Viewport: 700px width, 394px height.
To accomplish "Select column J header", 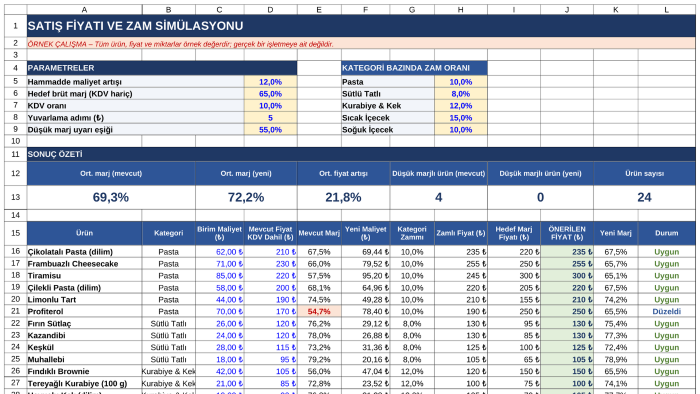I will pos(567,9).
